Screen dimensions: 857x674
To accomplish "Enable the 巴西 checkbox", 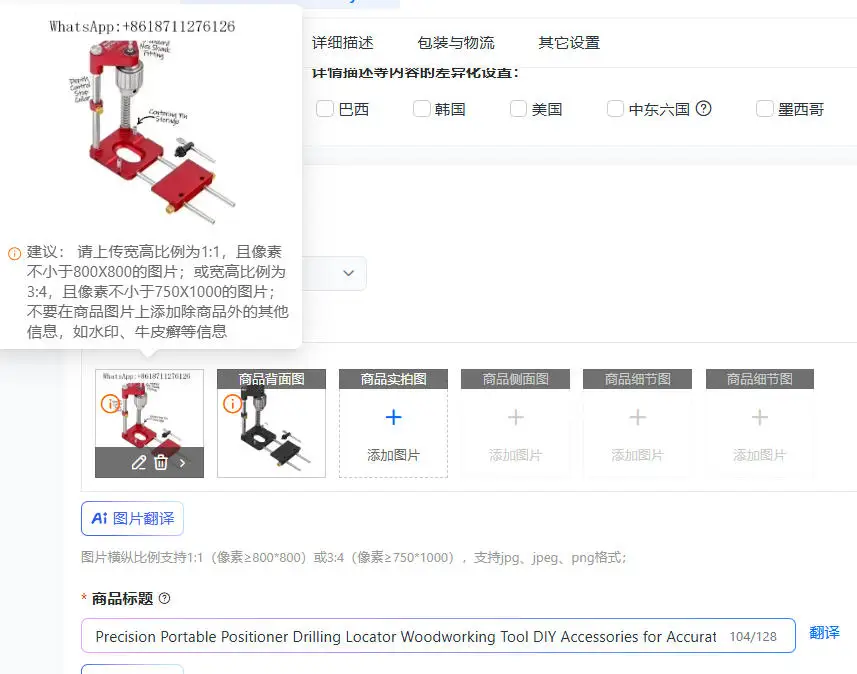I will [x=325, y=109].
